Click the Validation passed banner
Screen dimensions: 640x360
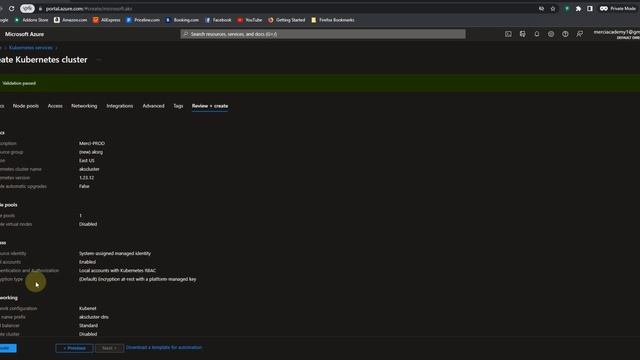pyautogui.click(x=320, y=83)
